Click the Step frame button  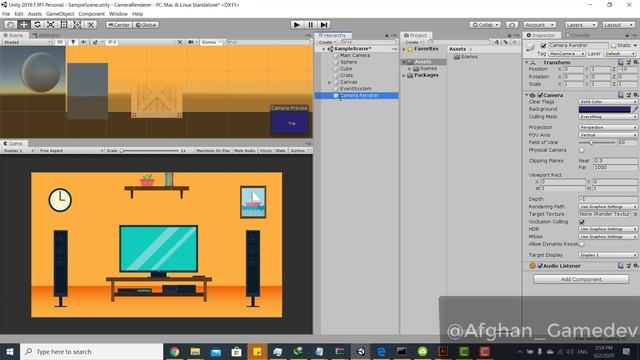point(324,24)
